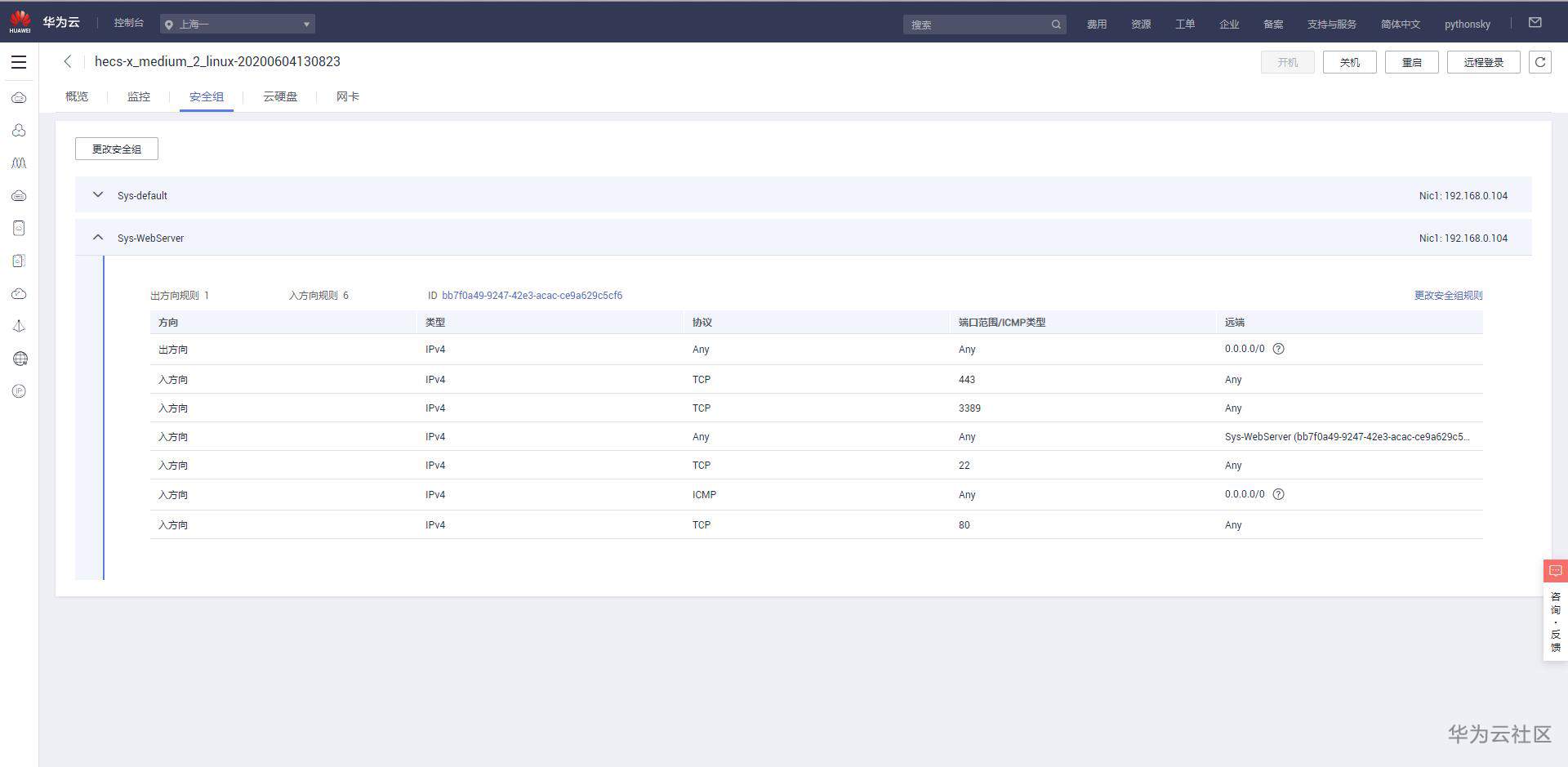The width and height of the screenshot is (1568, 767).
Task: Open the 简体中文 language menu
Action: click(1401, 25)
